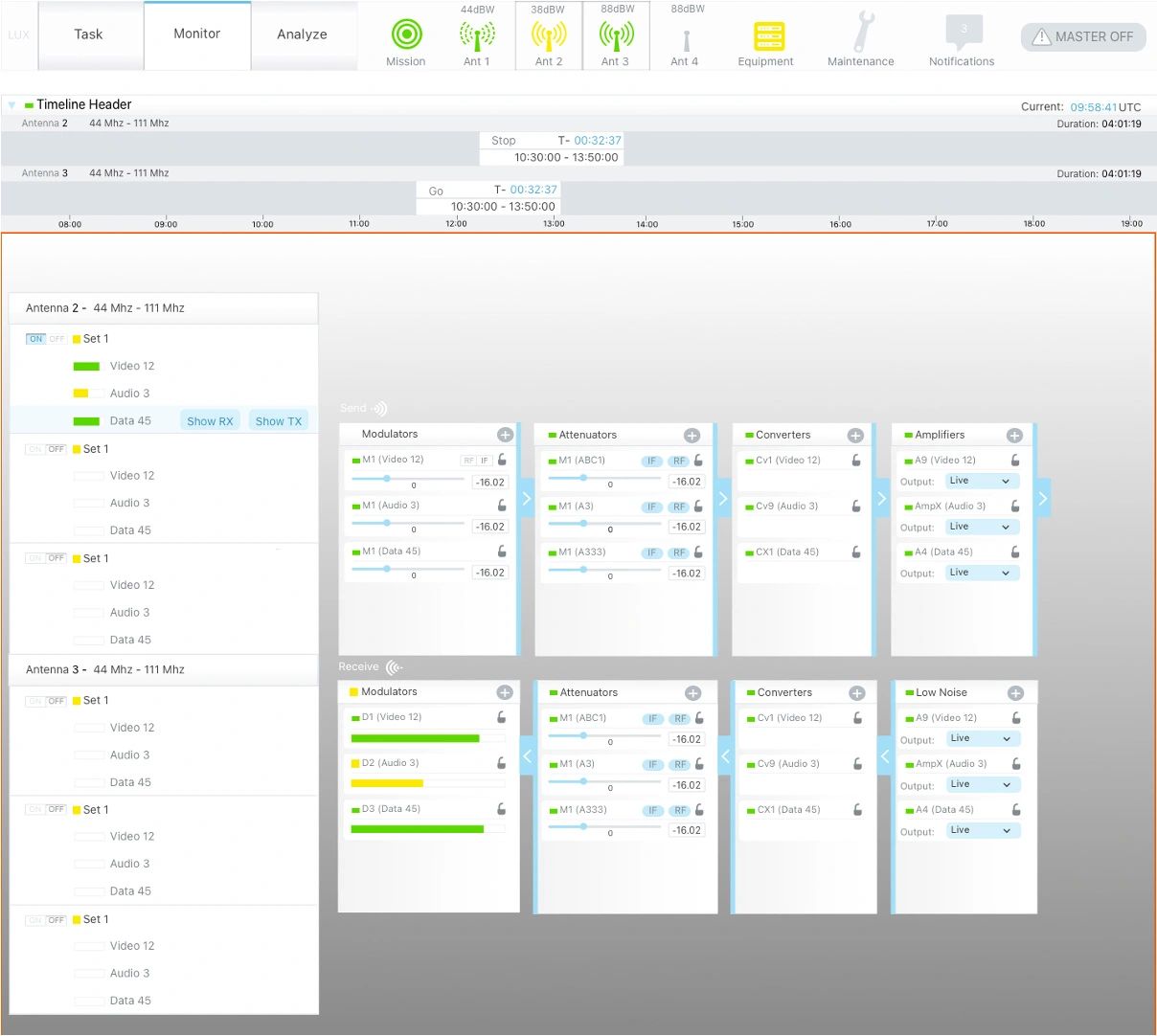
Task: Select the Ant 3 antenna icon
Action: pos(616,36)
